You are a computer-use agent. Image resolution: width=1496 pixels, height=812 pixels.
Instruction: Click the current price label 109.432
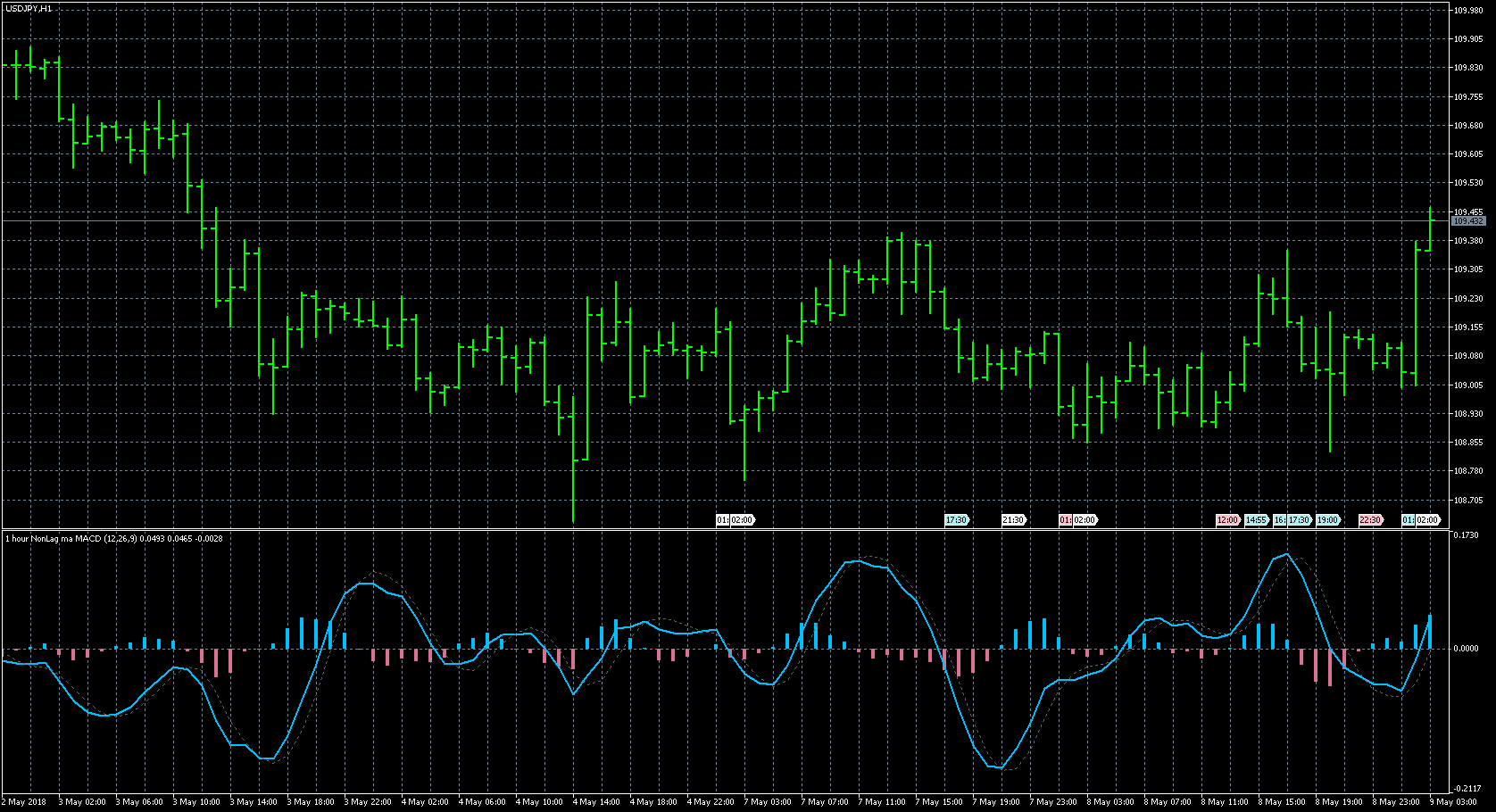pos(1468,220)
